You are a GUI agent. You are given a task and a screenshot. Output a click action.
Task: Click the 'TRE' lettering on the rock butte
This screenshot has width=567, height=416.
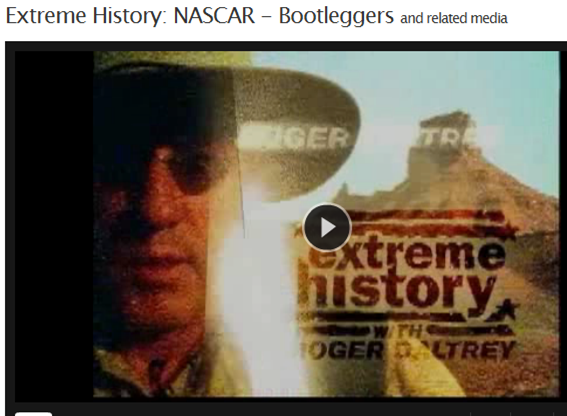tap(448, 137)
